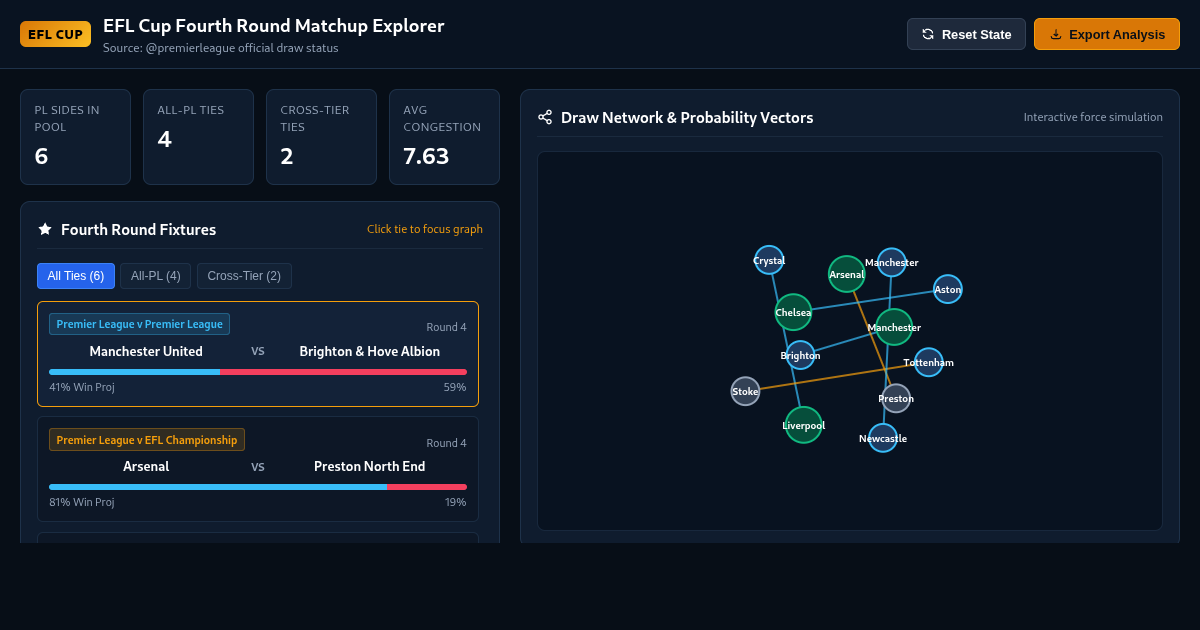This screenshot has width=1200, height=630.
Task: Click the Arsenal win projection bar
Action: pos(258,487)
